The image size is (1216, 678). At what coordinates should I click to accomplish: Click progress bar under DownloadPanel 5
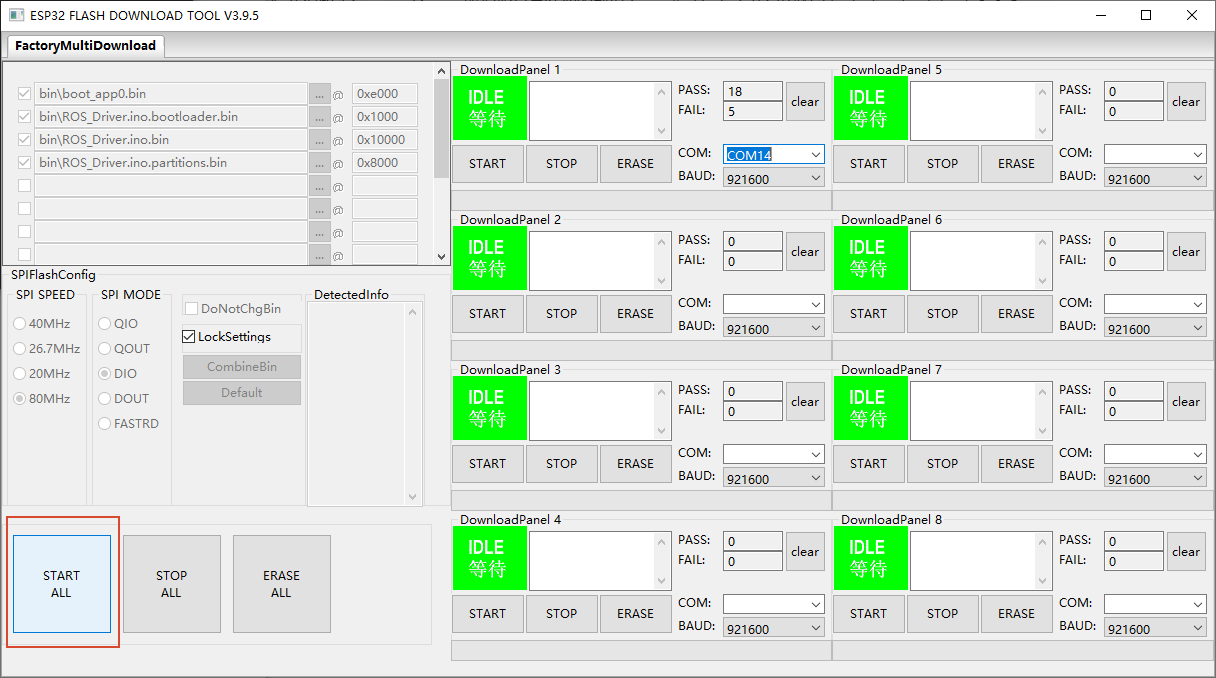tap(1022, 200)
